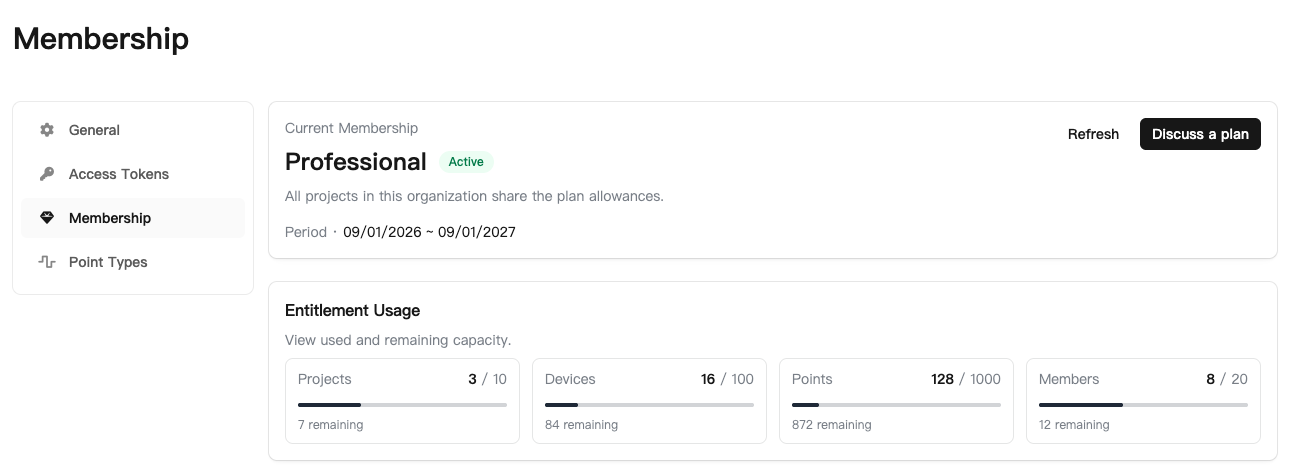This screenshot has width=1290, height=465.
Task: Select Membership in the sidebar
Action: pyautogui.click(x=133, y=218)
